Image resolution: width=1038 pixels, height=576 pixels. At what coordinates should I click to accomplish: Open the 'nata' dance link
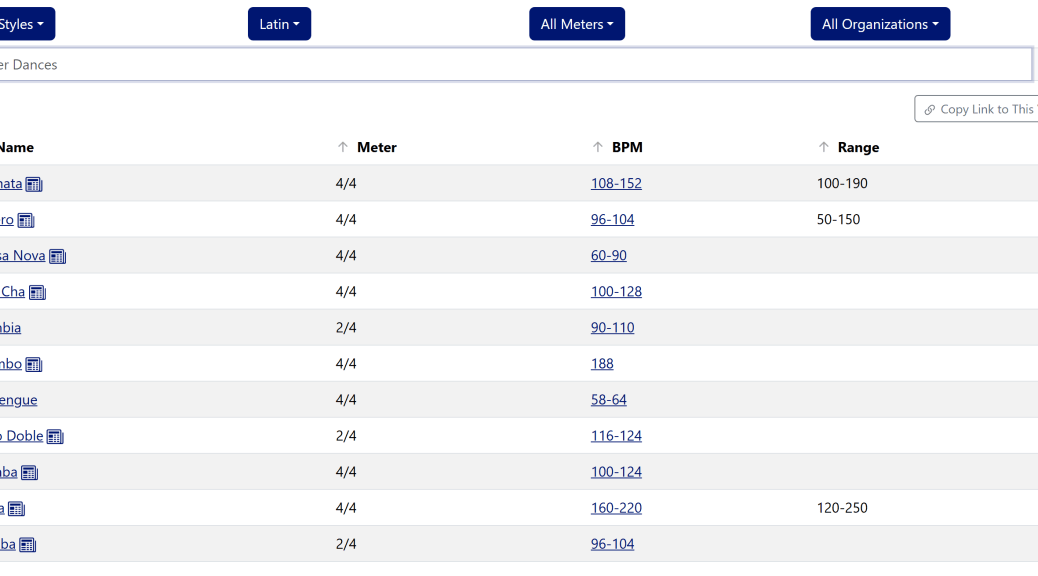point(11,183)
